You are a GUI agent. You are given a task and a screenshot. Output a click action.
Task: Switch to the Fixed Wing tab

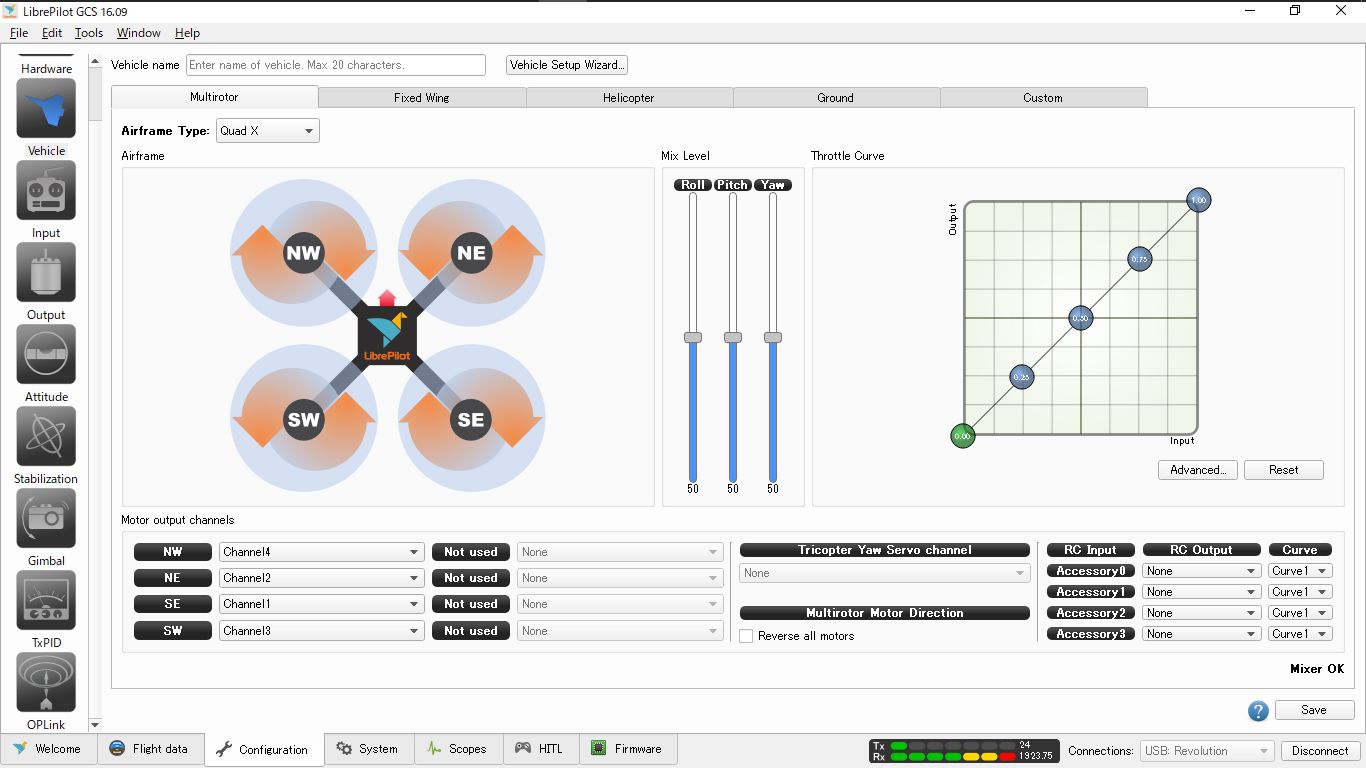[x=422, y=98]
